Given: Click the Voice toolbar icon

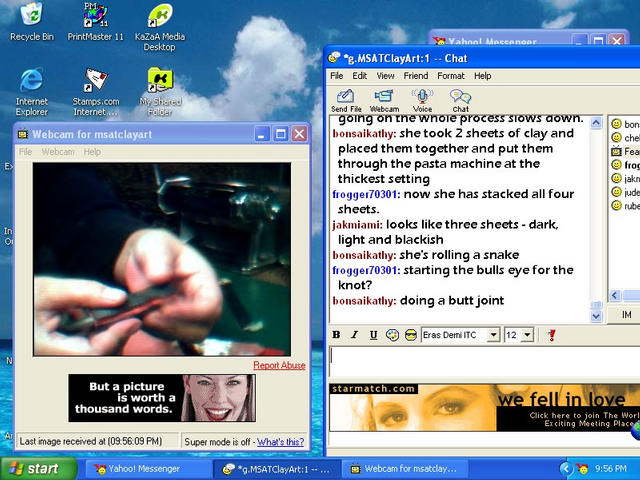Looking at the screenshot, I should [x=422, y=100].
